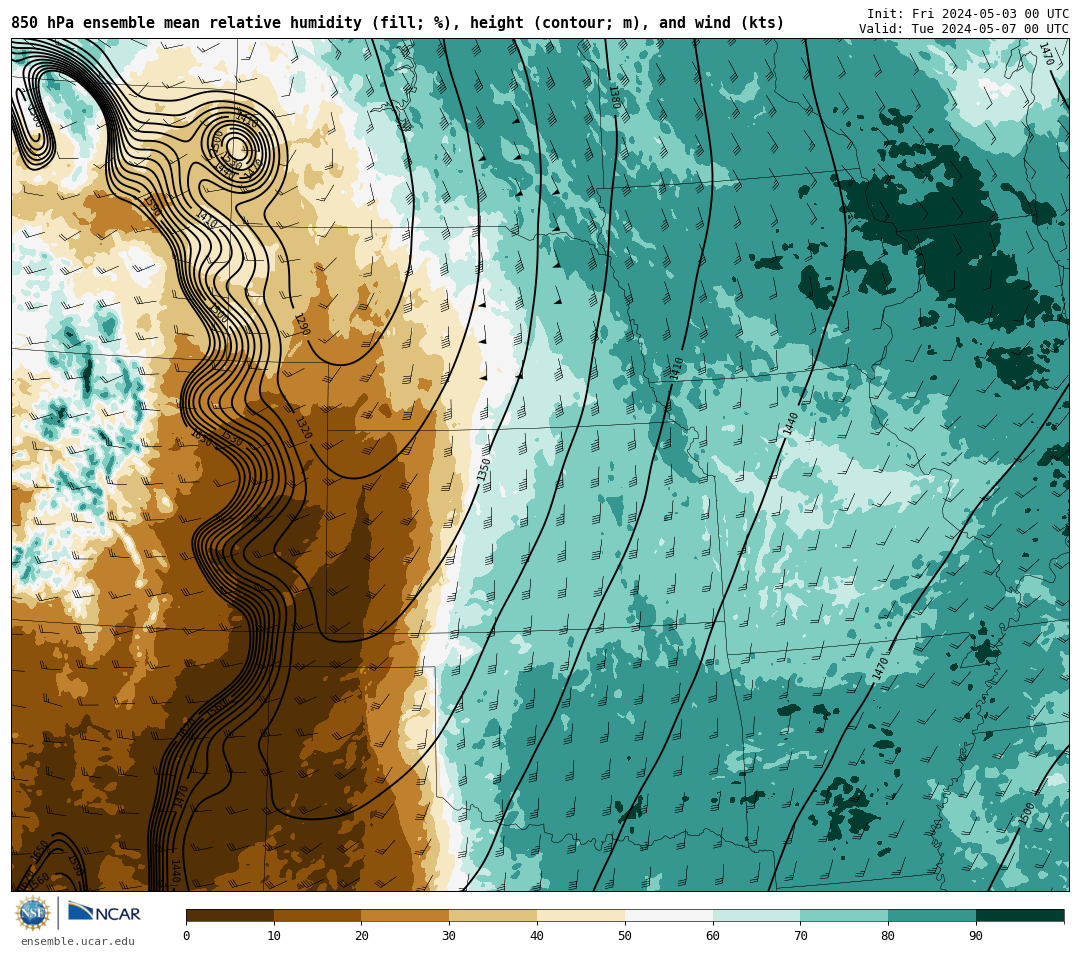Click the 10-20 brown colorbar segment
The width and height of the screenshot is (1080, 954).
318,915
